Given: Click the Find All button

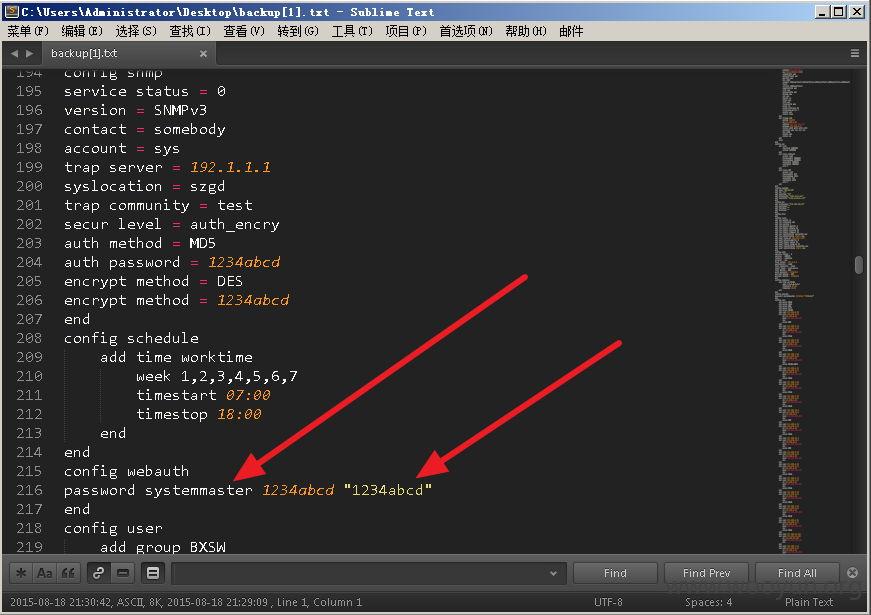Looking at the screenshot, I should click(797, 573).
